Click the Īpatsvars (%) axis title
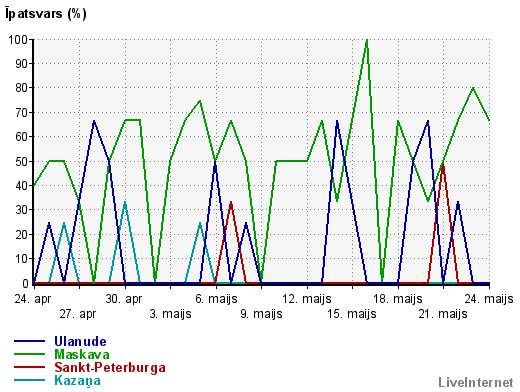This screenshot has width=520, height=392. [46, 14]
